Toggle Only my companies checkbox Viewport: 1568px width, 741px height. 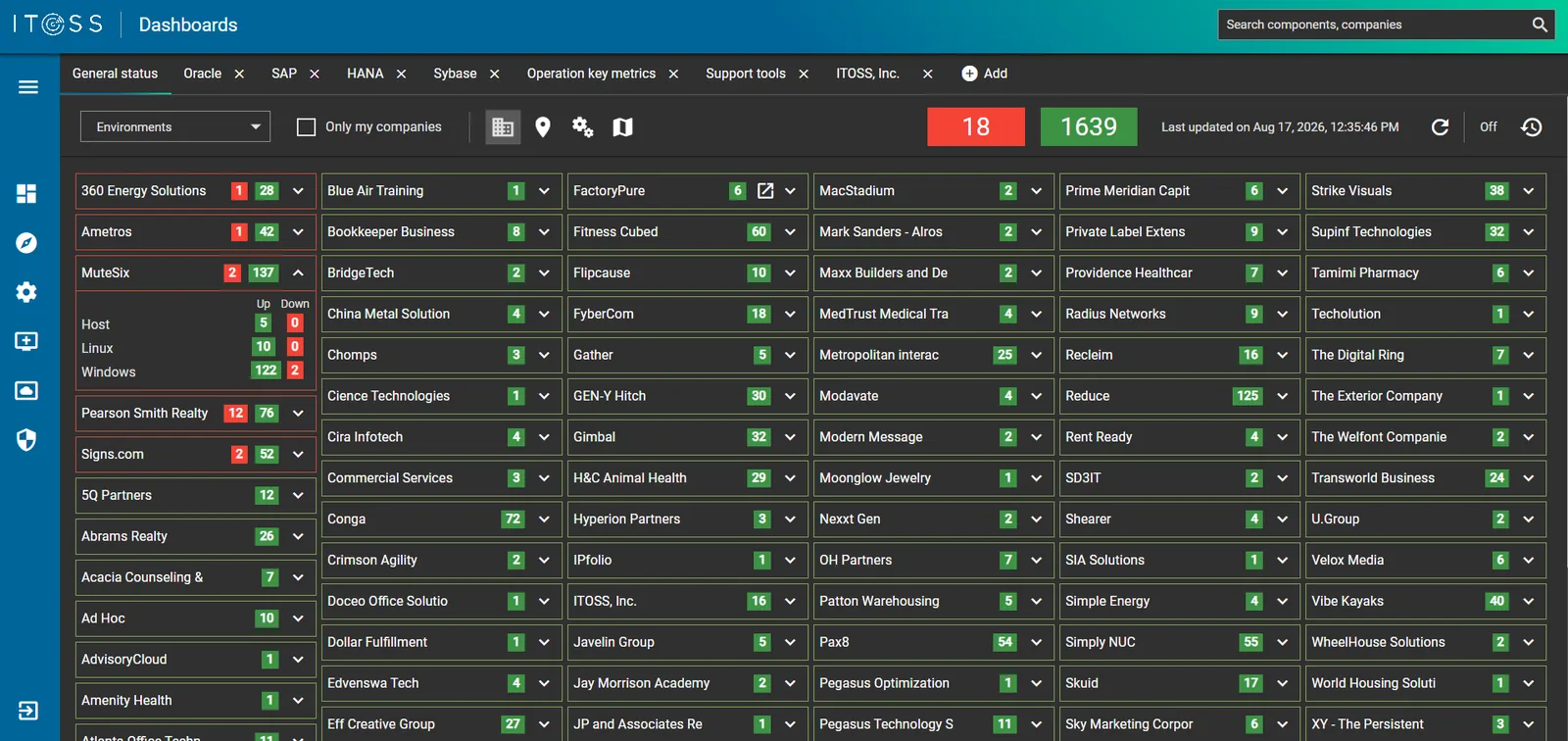(x=306, y=126)
